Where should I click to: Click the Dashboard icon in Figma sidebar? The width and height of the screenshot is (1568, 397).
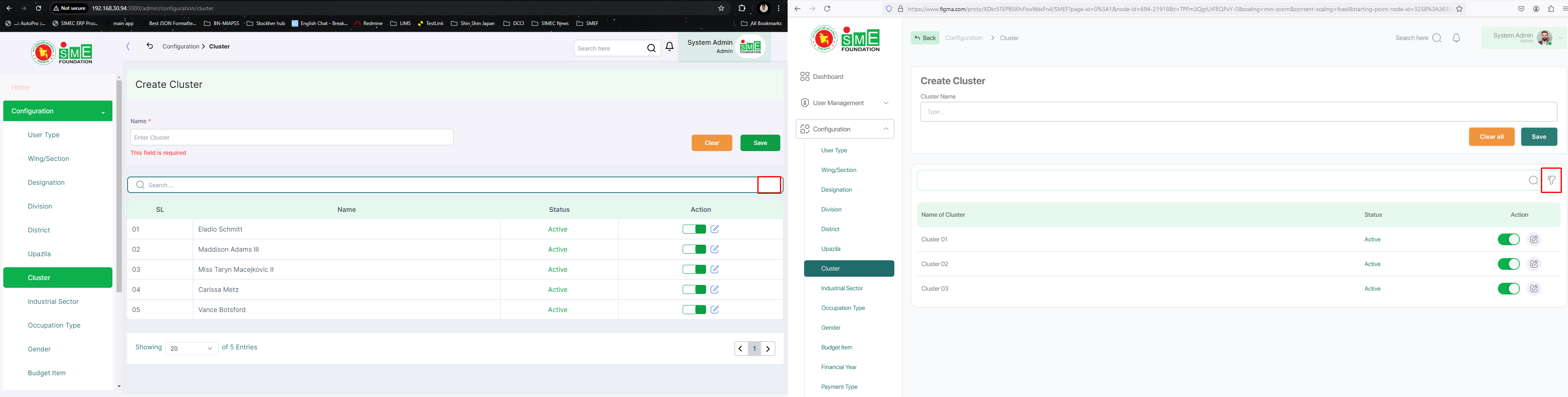(805, 77)
